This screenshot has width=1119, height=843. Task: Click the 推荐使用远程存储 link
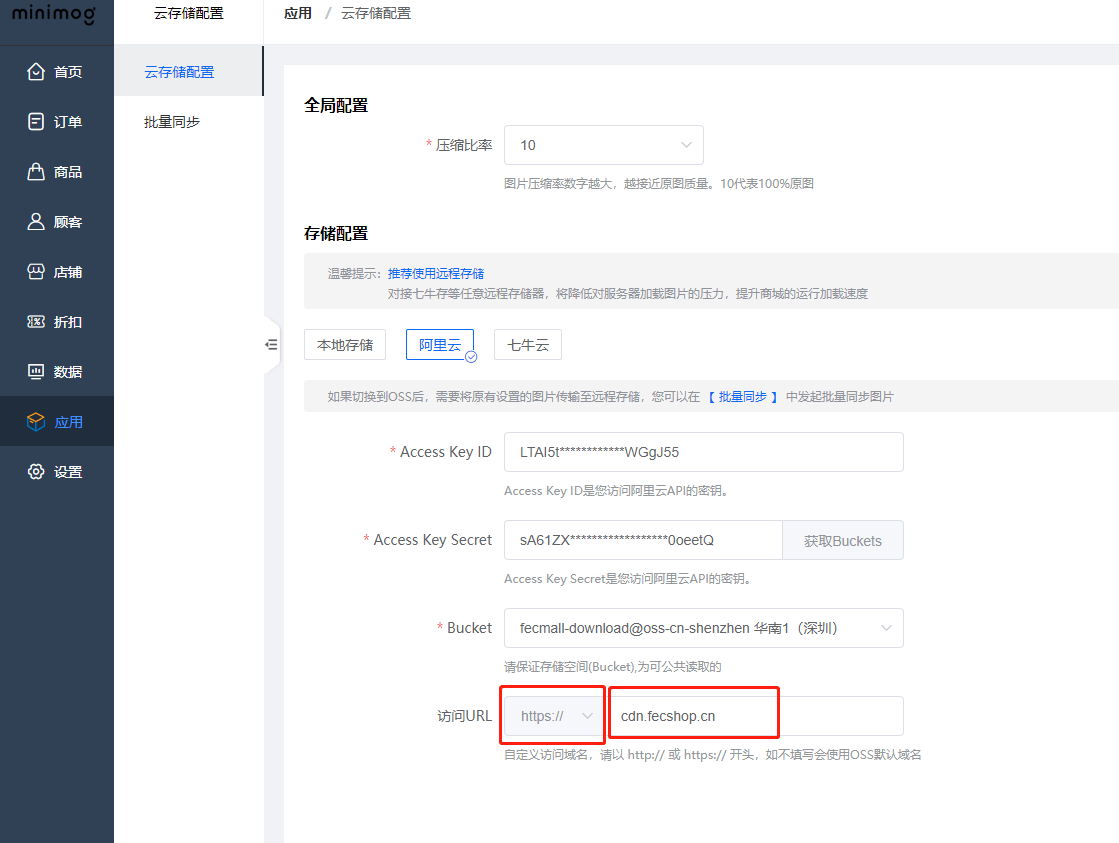436,273
